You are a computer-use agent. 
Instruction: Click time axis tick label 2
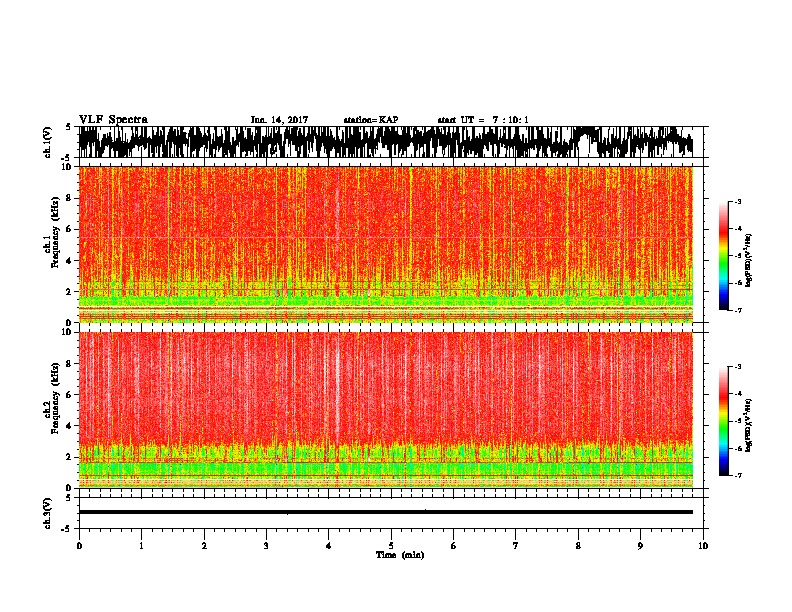tap(204, 546)
